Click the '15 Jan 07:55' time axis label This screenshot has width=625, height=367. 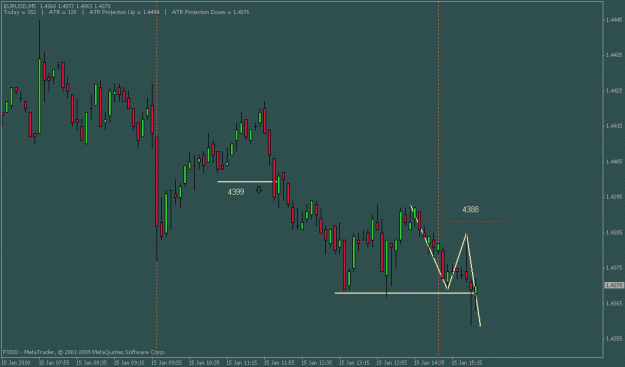tap(54, 363)
